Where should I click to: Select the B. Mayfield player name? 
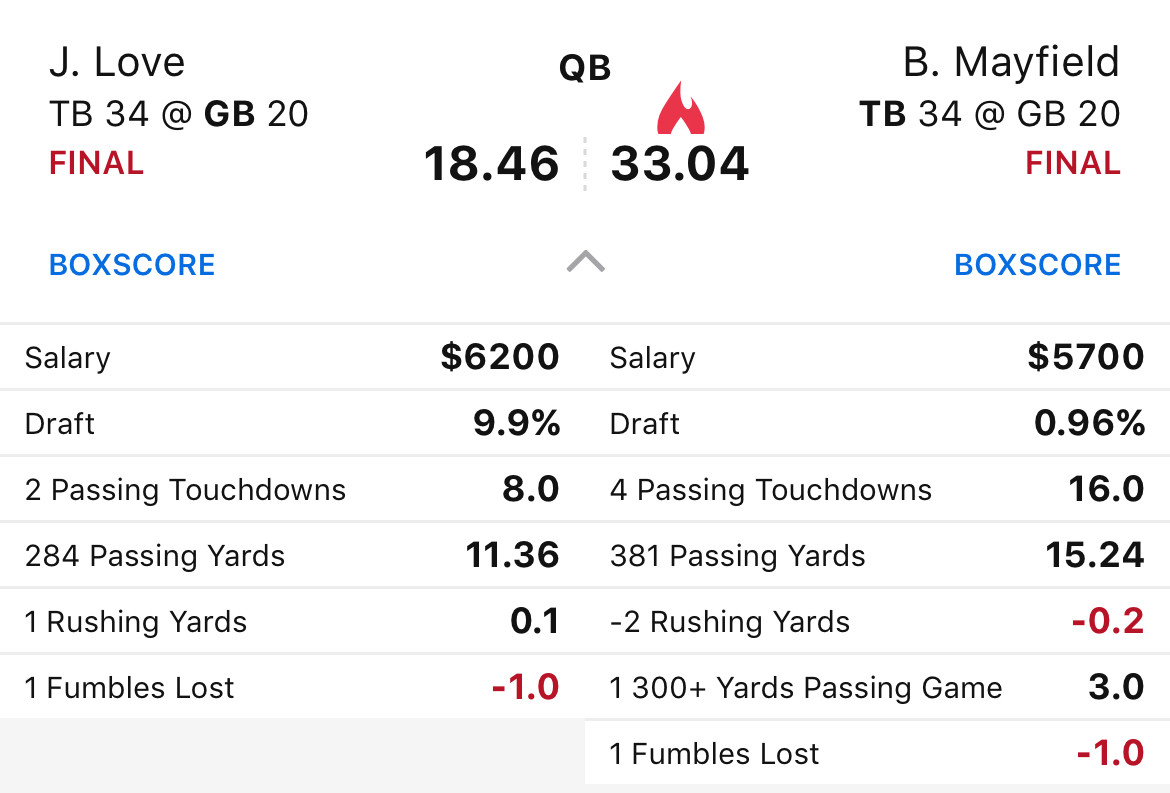point(1011,62)
